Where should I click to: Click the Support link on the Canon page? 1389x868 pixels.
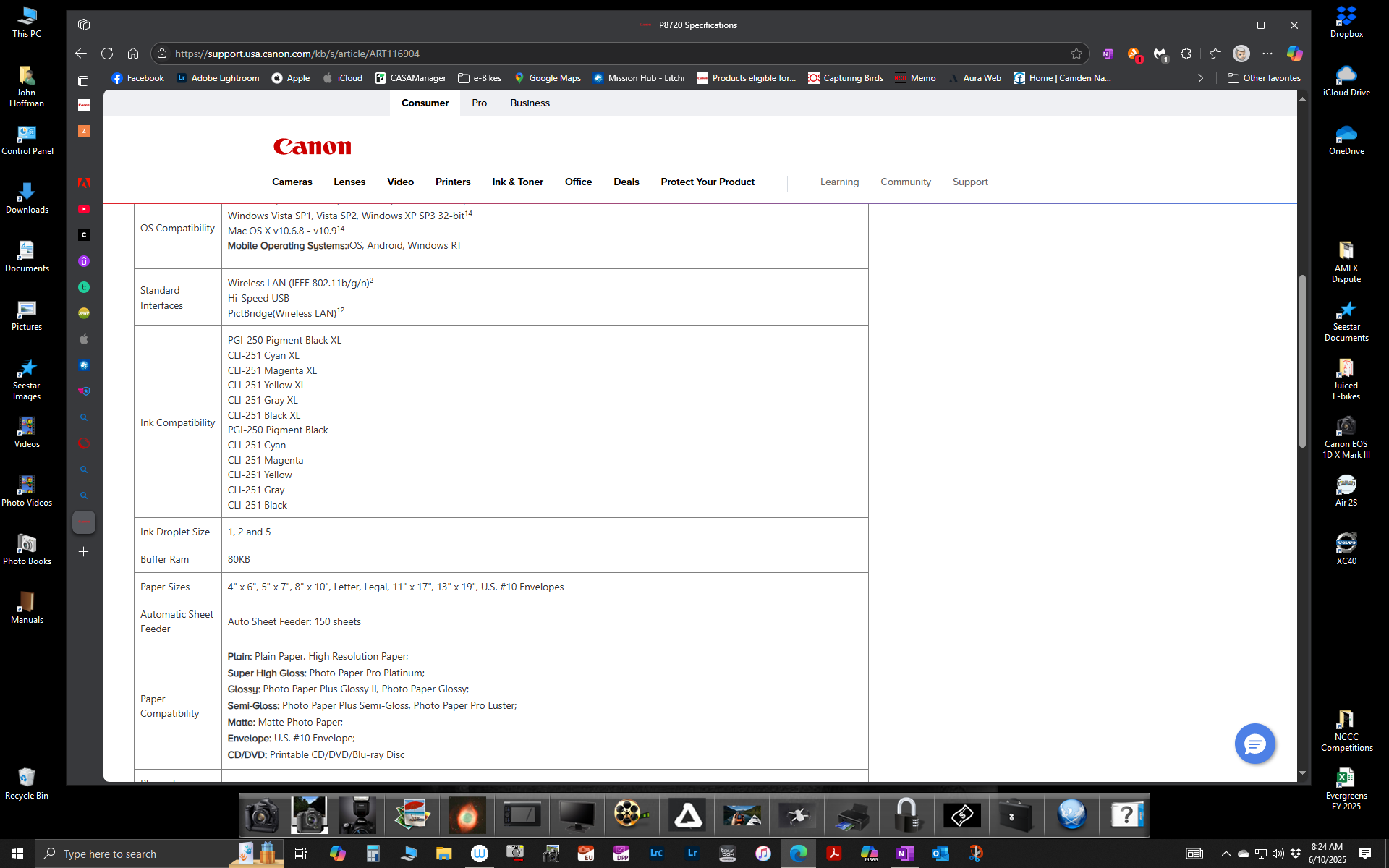969,182
